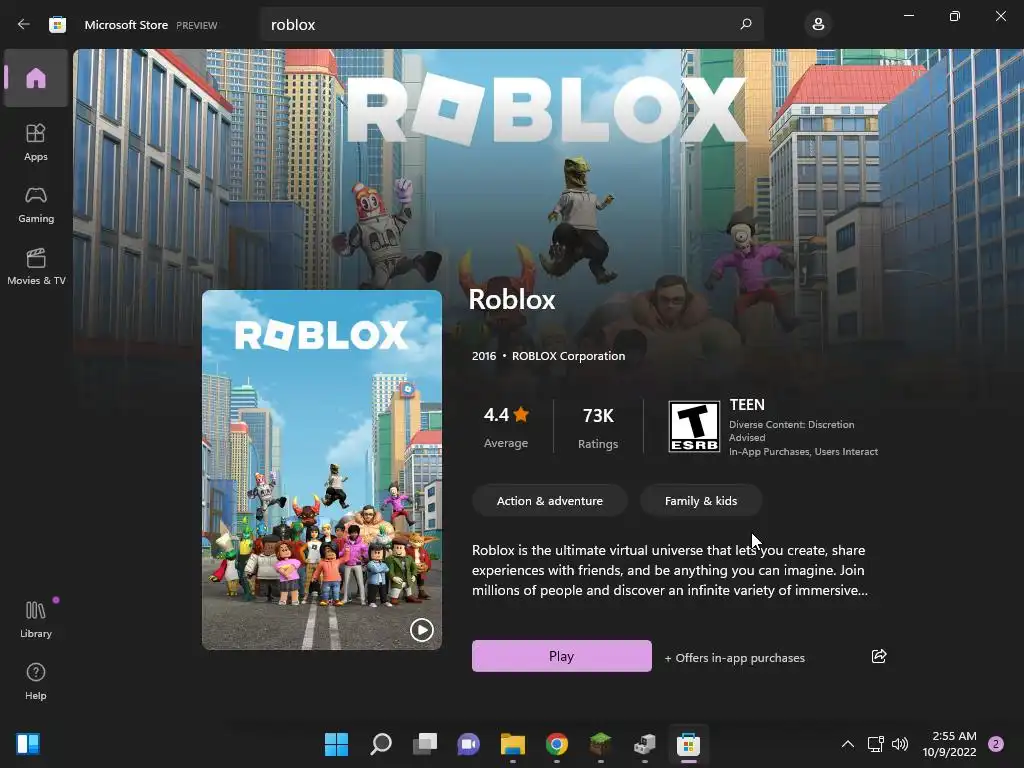The width and height of the screenshot is (1024, 768).
Task: Open the Chat (Teams) taskbar icon
Action: coord(468,744)
